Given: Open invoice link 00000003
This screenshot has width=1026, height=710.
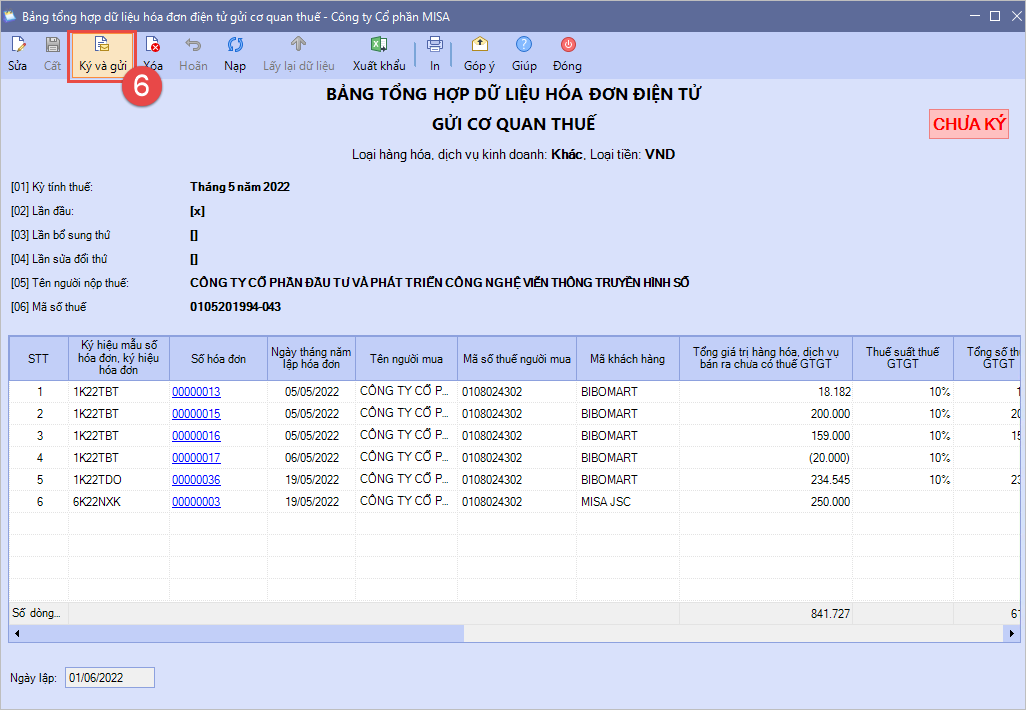Looking at the screenshot, I should click(x=196, y=502).
